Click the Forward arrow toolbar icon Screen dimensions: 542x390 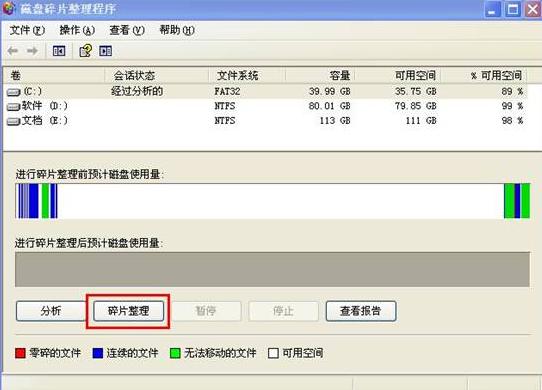pyautogui.click(x=32, y=51)
